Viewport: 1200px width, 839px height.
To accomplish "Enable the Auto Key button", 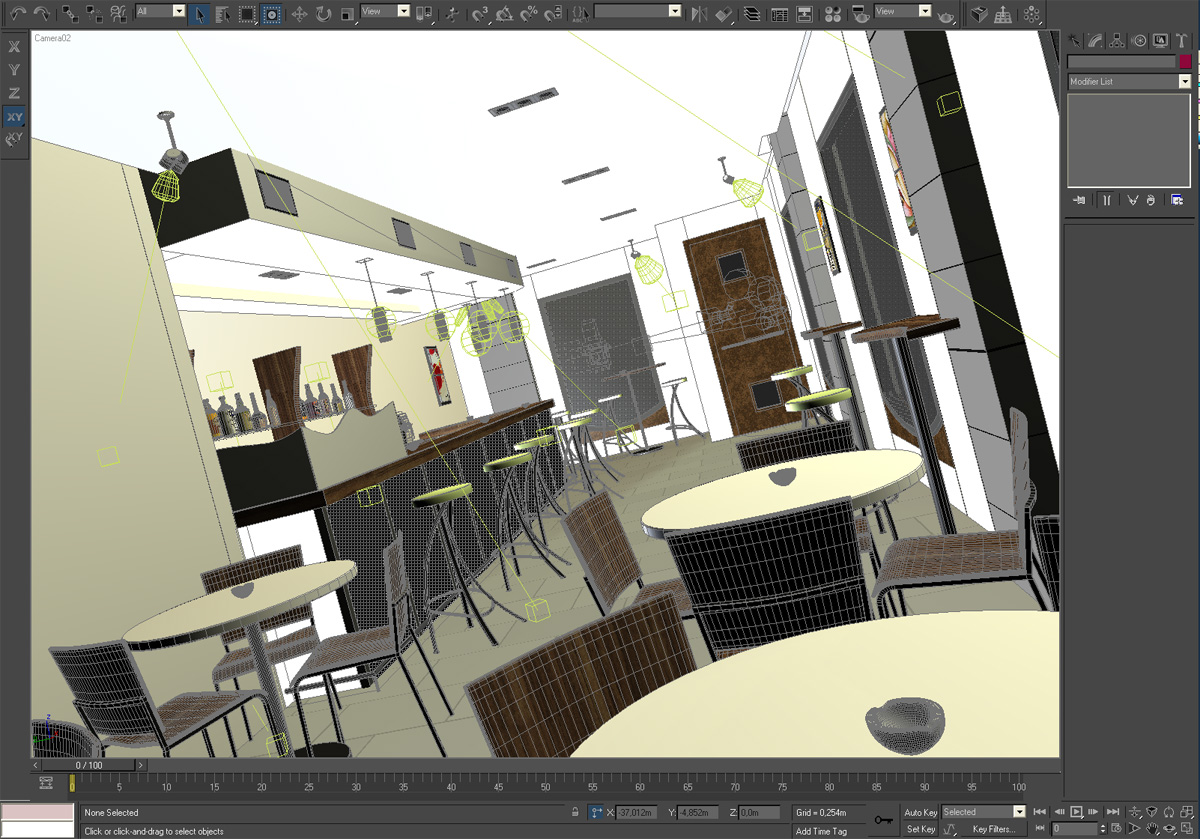I will point(920,812).
